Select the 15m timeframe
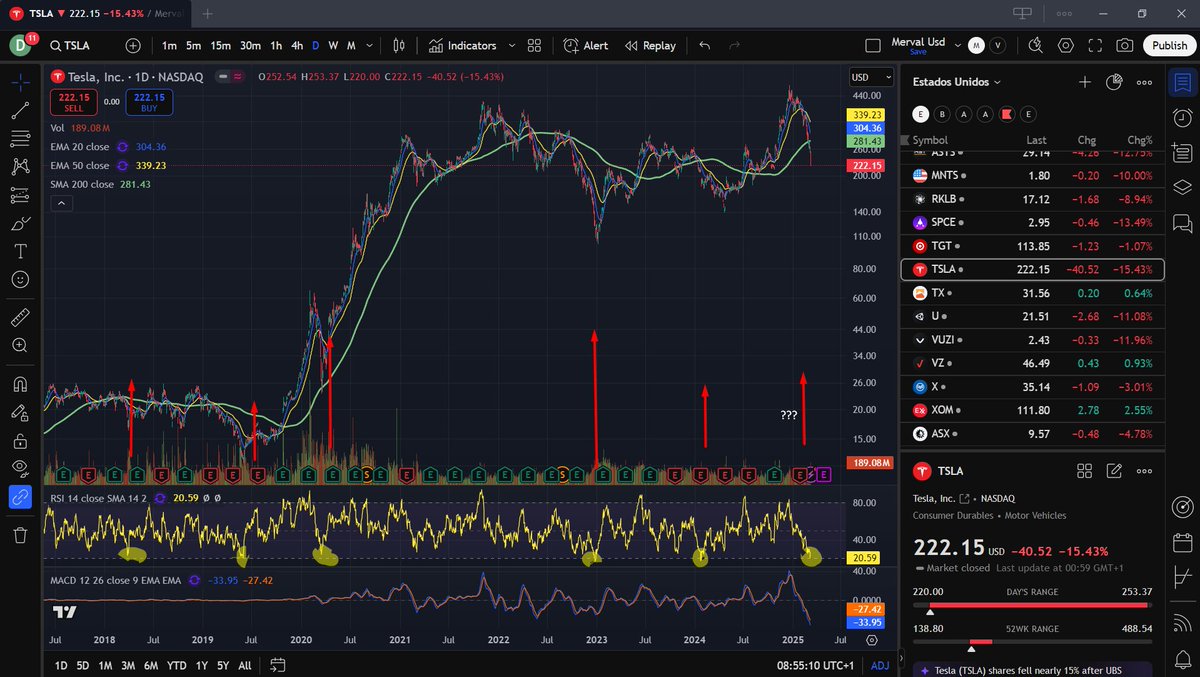Viewport: 1200px width, 677px height. pos(220,45)
